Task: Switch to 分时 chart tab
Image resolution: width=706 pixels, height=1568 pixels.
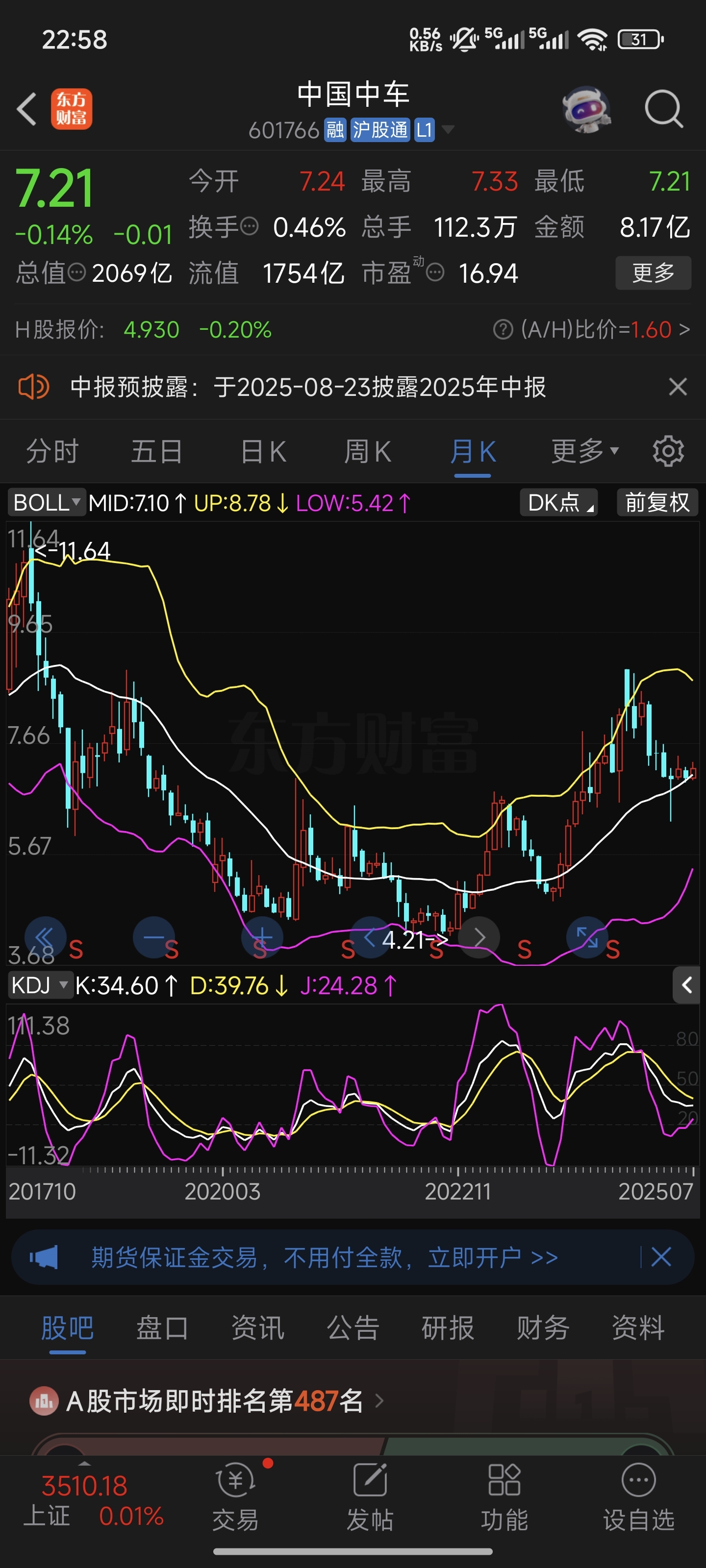Action: (x=52, y=451)
